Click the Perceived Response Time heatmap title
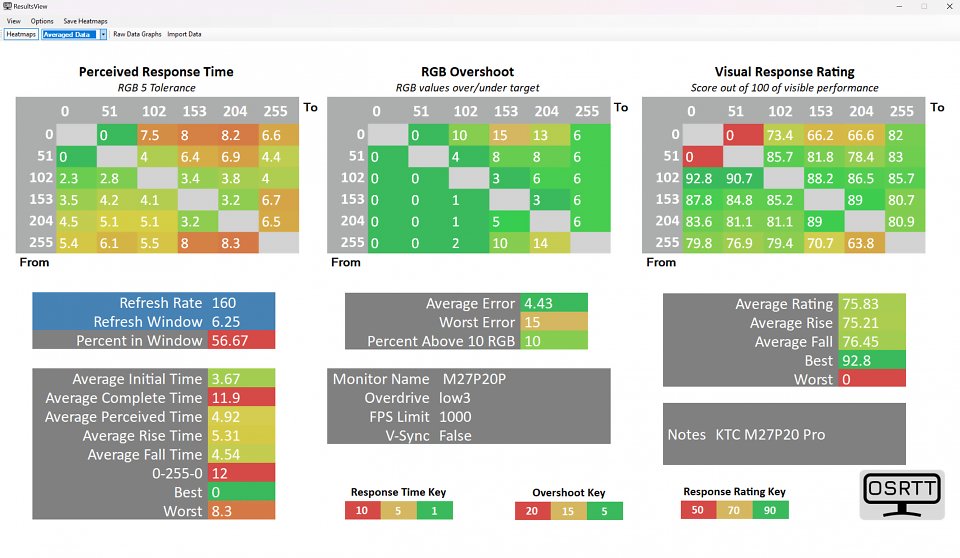Image resolution: width=960 pixels, height=558 pixels. 156,72
